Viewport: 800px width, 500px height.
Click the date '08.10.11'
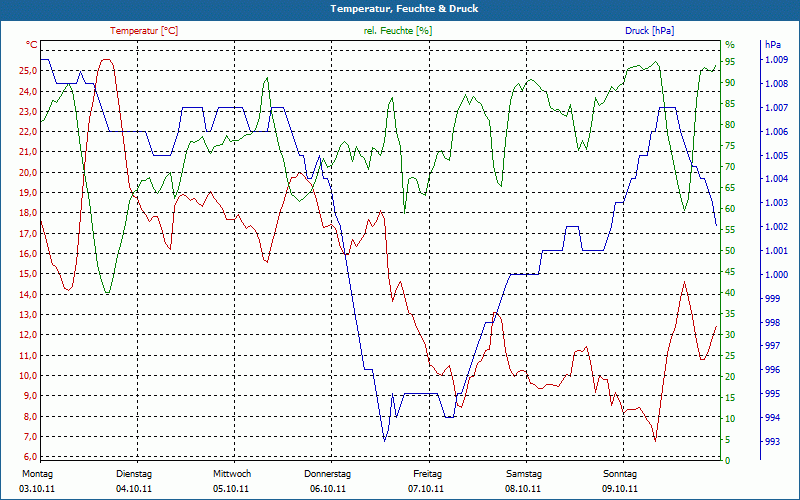pos(523,489)
